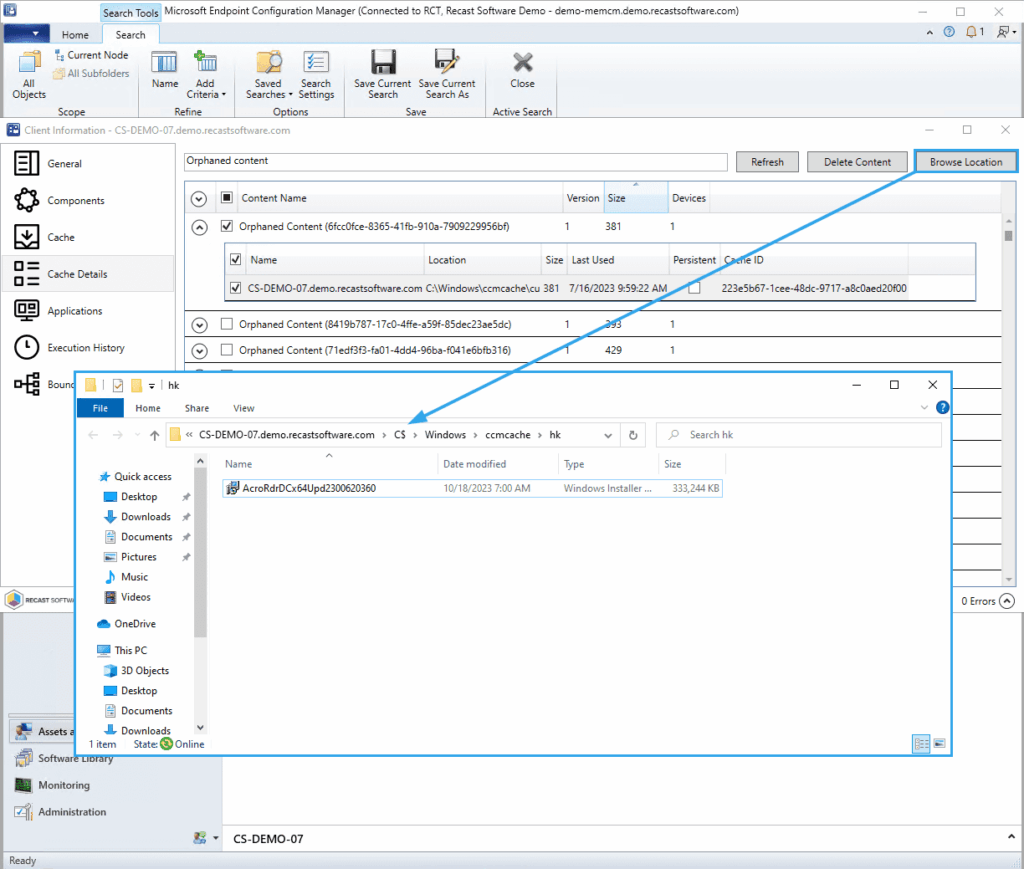Close the active search with Close icon

click(x=522, y=63)
